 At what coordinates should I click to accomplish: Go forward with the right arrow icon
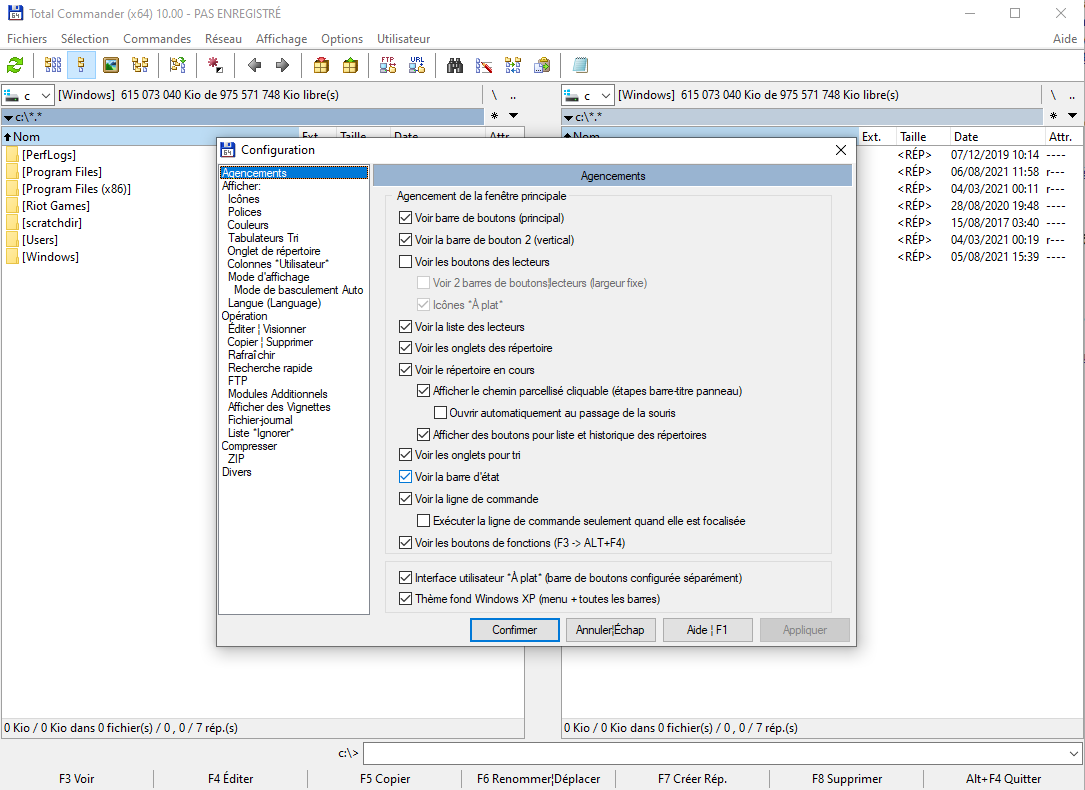pyautogui.click(x=282, y=66)
